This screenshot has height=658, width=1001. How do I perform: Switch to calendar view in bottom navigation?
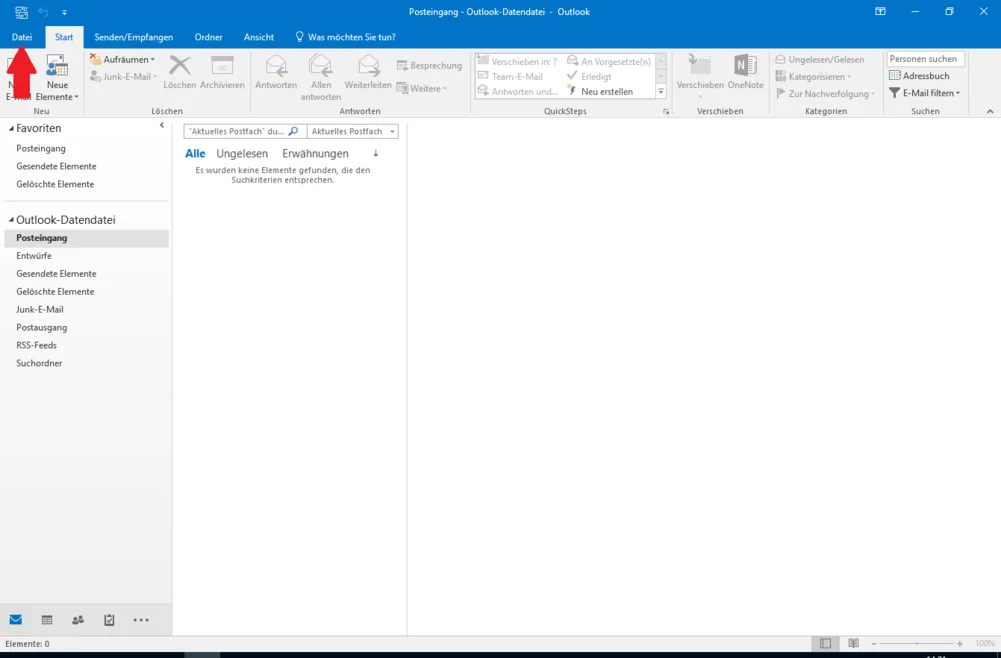tap(47, 620)
